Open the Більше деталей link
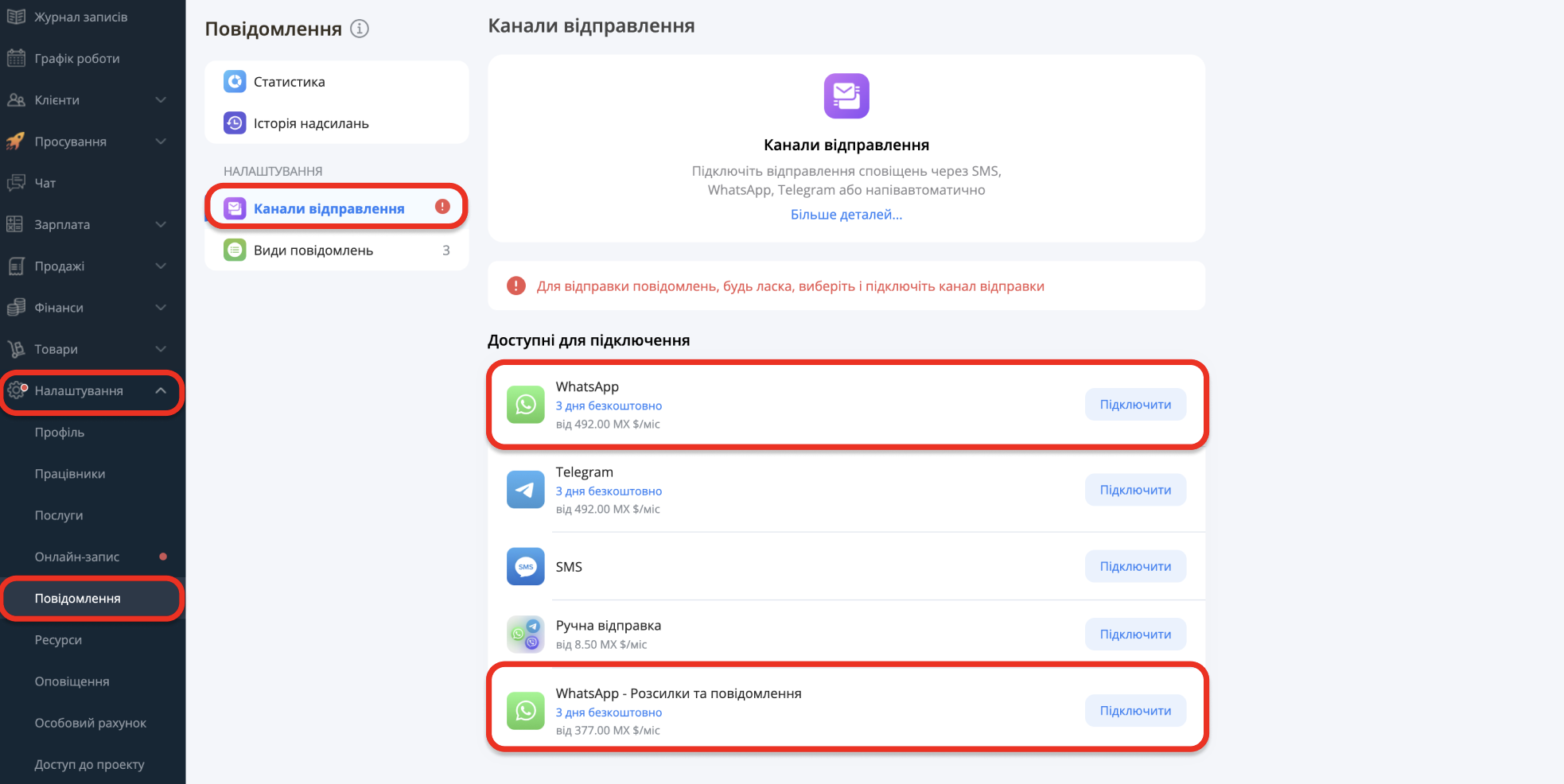Image resolution: width=1564 pixels, height=784 pixels. click(846, 215)
